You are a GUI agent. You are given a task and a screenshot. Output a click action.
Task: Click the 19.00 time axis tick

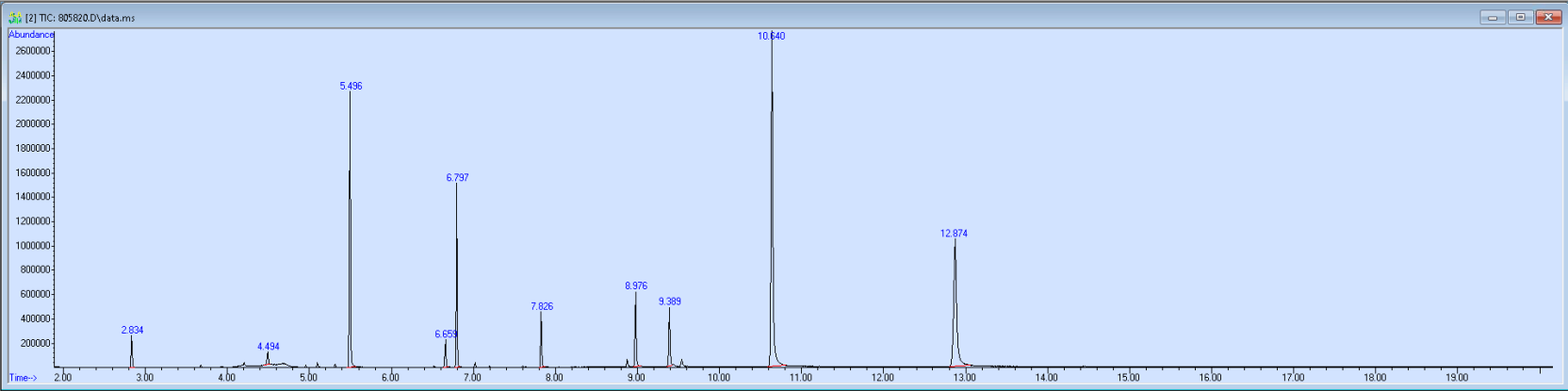pos(1456,378)
